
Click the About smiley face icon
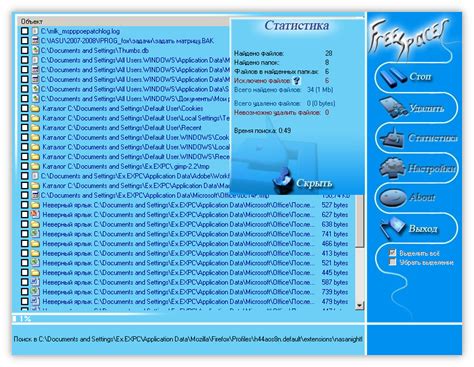point(393,197)
